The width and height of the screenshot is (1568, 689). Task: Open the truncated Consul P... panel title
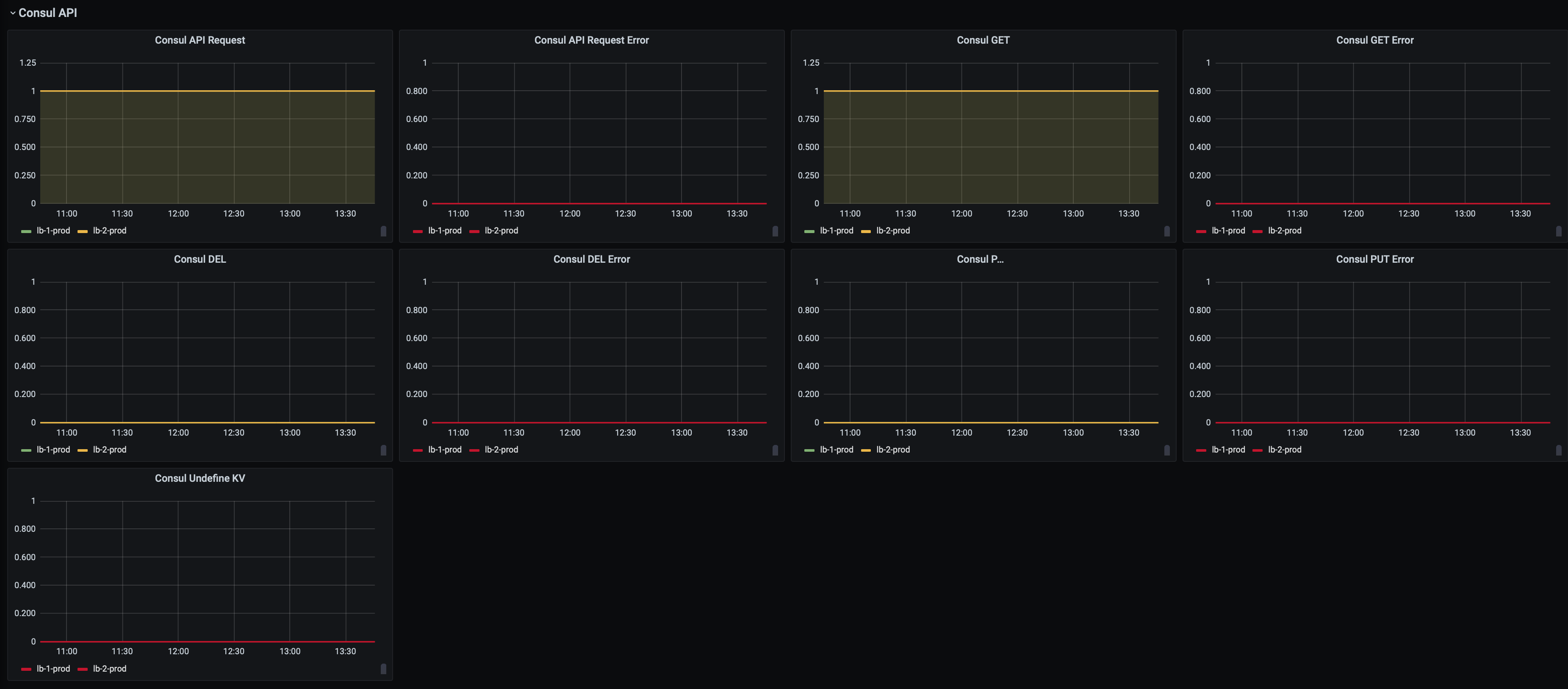coord(979,259)
